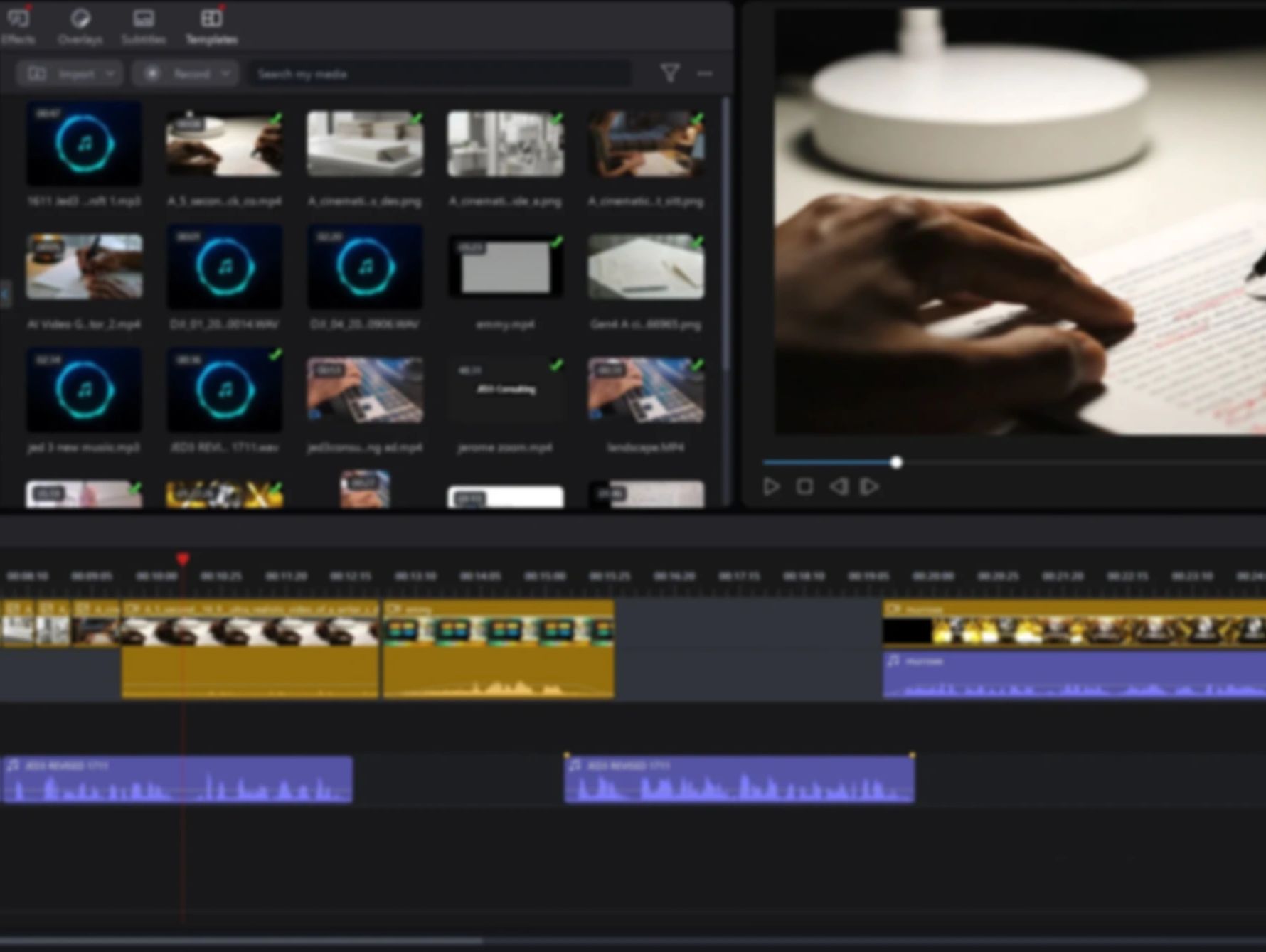Click the red playhead marker on timeline
Viewport: 1266px width, 952px height.
point(183,559)
